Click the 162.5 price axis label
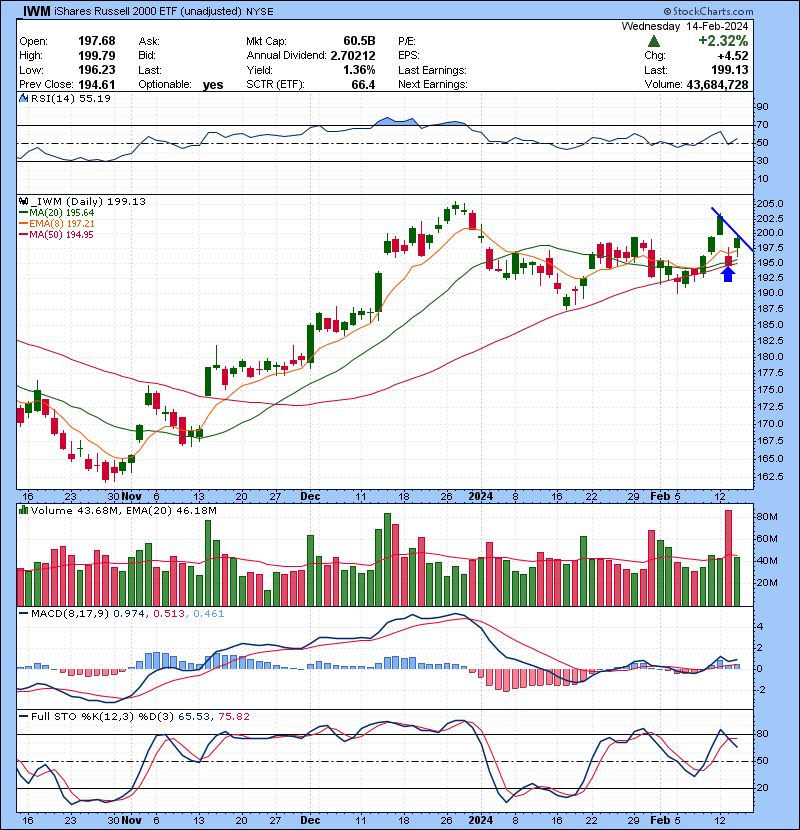Screen dimensions: 800x830 tap(770, 476)
